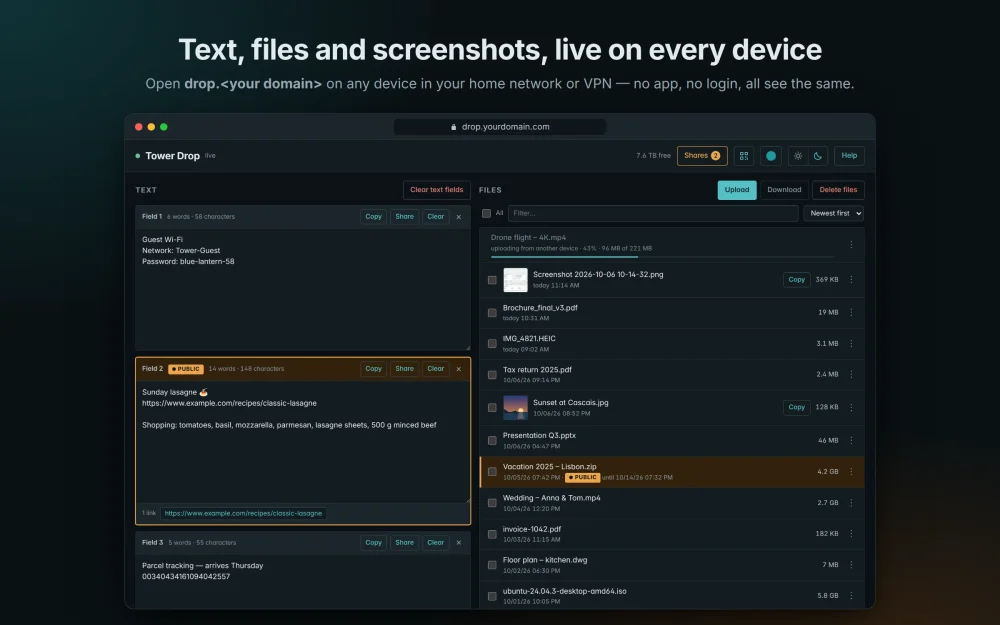Select Presentation Q3.pptx with its checkbox
The image size is (1000, 625).
492,441
